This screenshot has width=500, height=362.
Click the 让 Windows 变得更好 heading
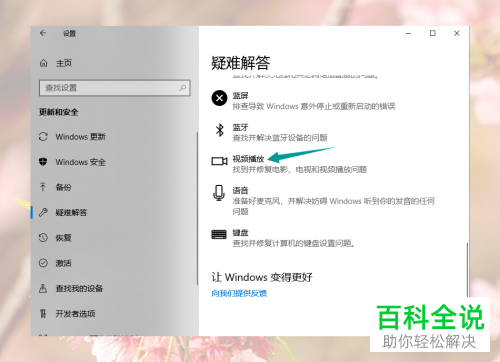point(262,277)
